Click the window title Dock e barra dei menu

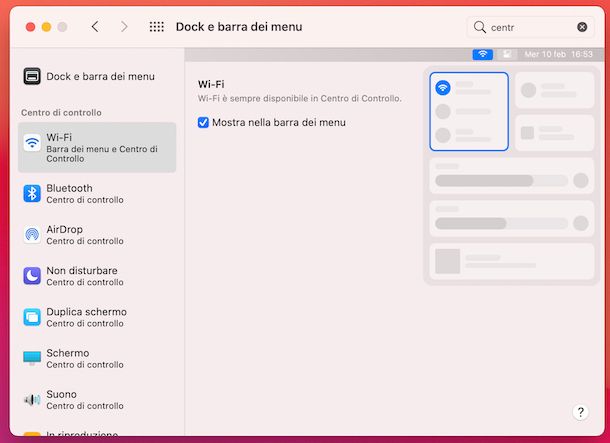pos(239,27)
